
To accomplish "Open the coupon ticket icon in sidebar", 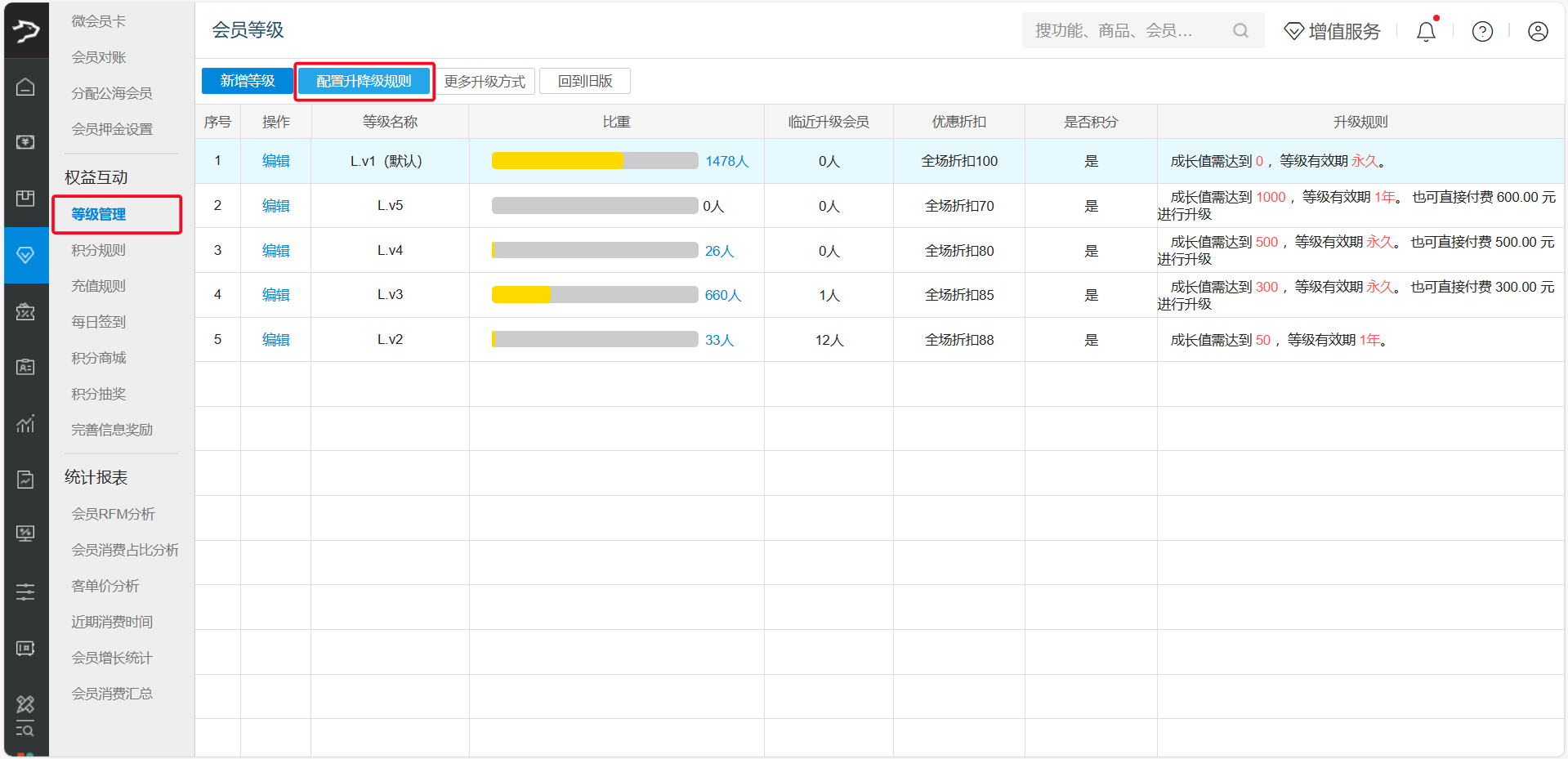I will coord(25,311).
